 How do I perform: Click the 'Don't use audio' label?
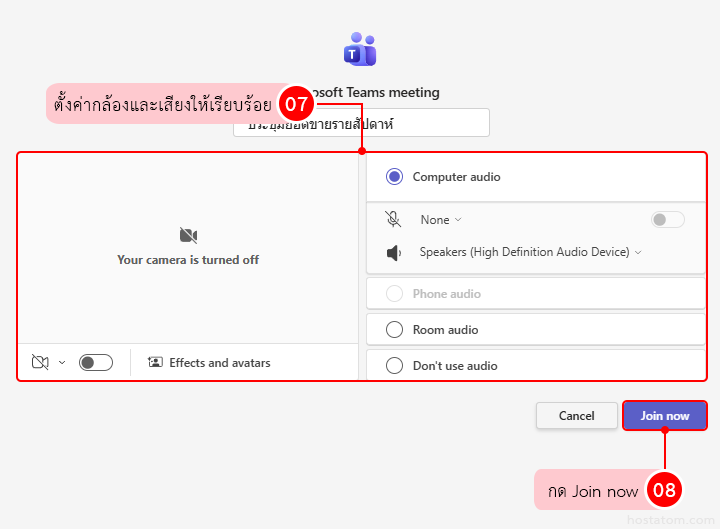[455, 366]
